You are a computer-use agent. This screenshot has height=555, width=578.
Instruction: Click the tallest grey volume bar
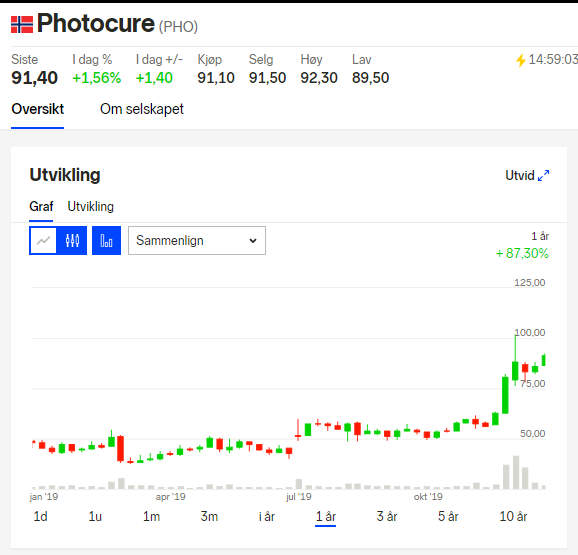pyautogui.click(x=516, y=472)
